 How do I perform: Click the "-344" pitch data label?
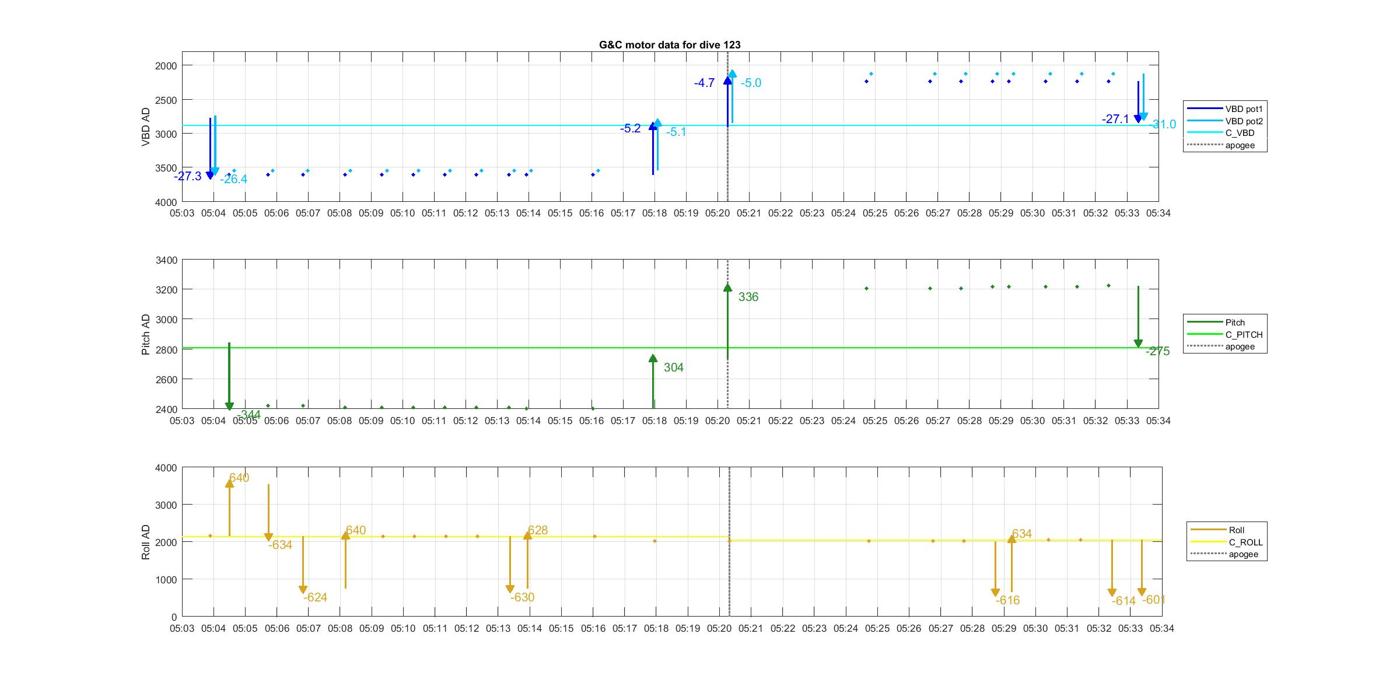point(249,414)
